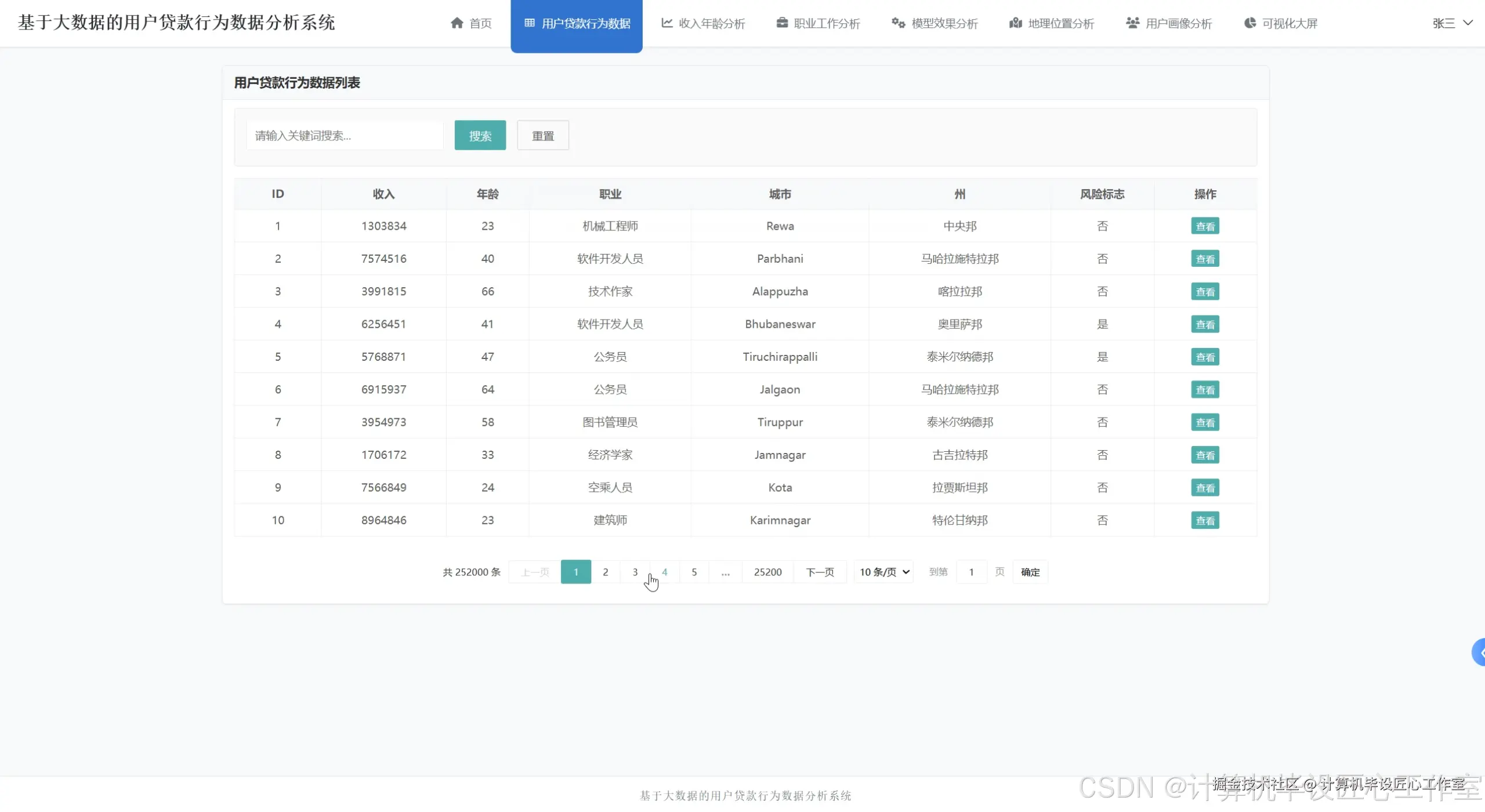Click the 年龄 column header
Image resolution: width=1485 pixels, height=812 pixels.
487,194
